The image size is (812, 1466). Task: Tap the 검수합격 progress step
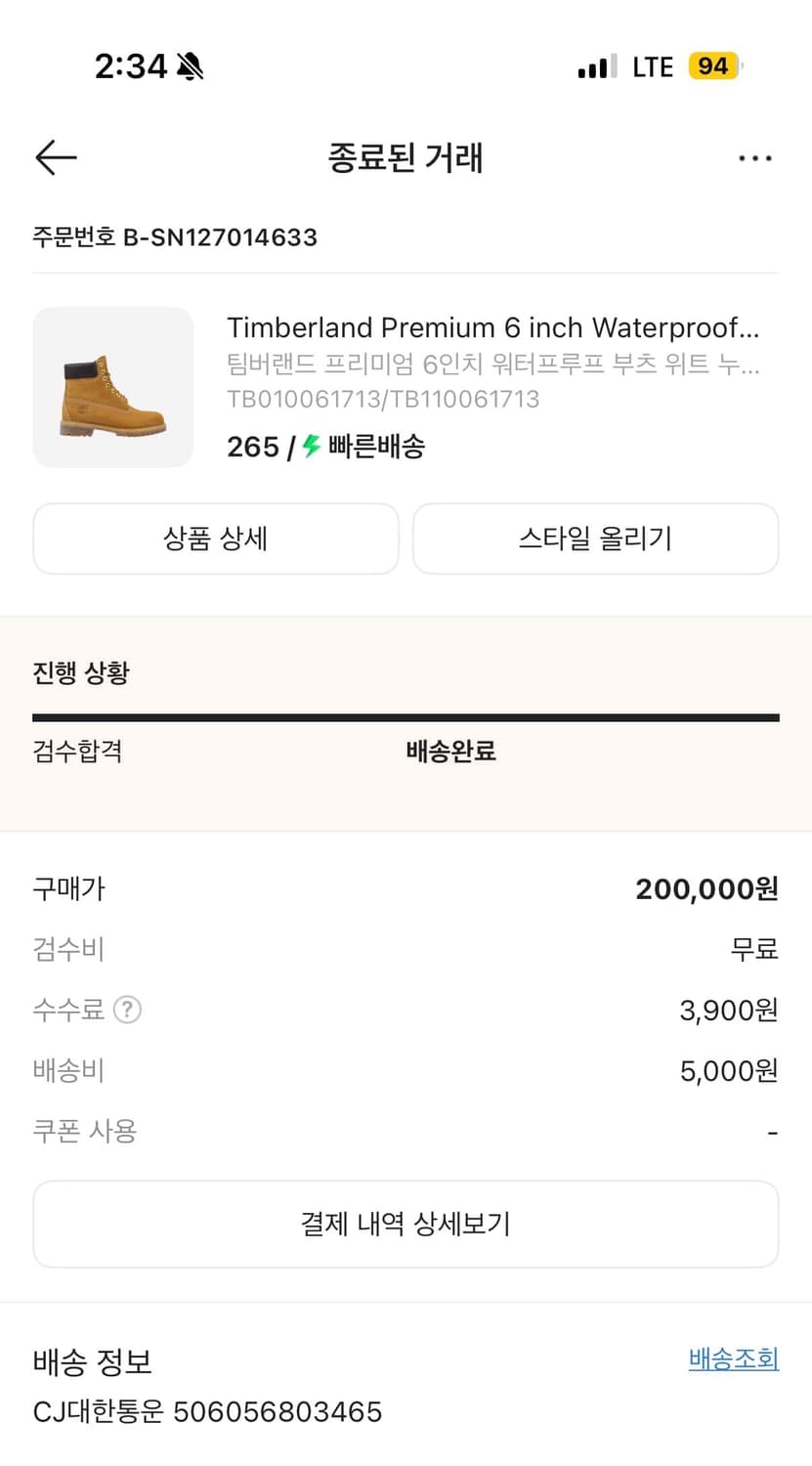coord(77,751)
